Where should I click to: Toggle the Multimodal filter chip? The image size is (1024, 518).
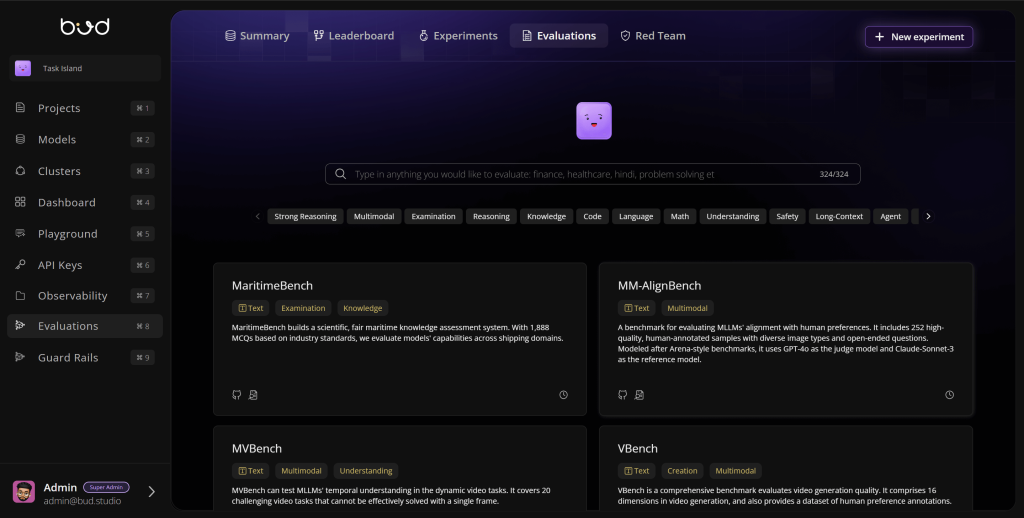click(374, 216)
